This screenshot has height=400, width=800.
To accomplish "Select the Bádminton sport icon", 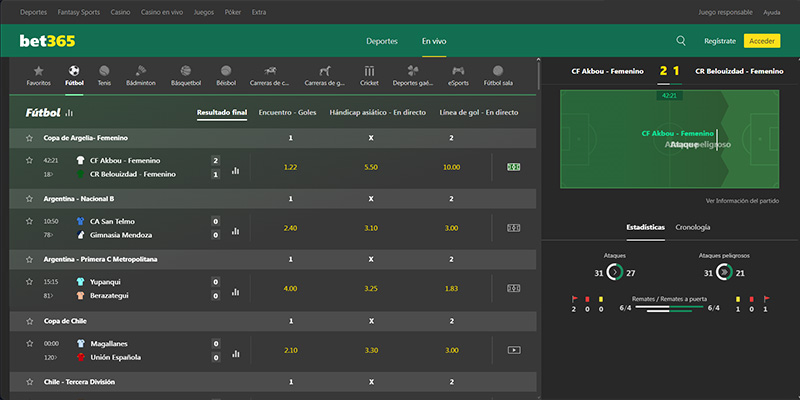I will (x=141, y=71).
